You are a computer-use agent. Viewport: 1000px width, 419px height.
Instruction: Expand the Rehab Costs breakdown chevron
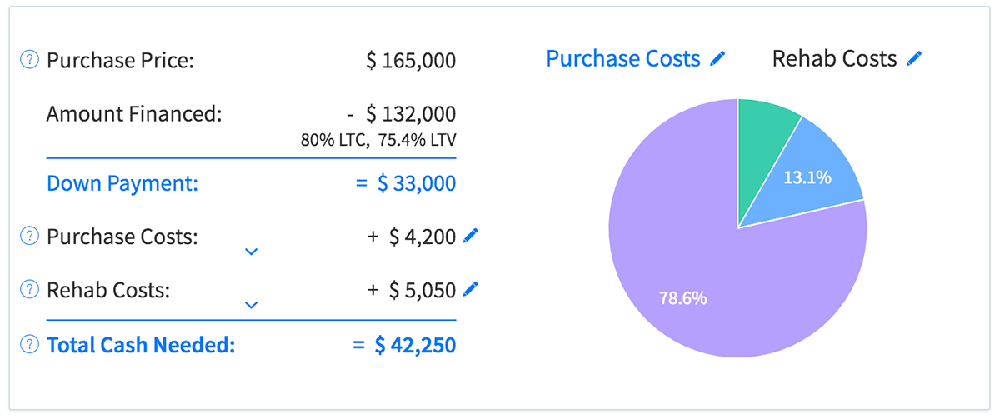click(x=251, y=304)
